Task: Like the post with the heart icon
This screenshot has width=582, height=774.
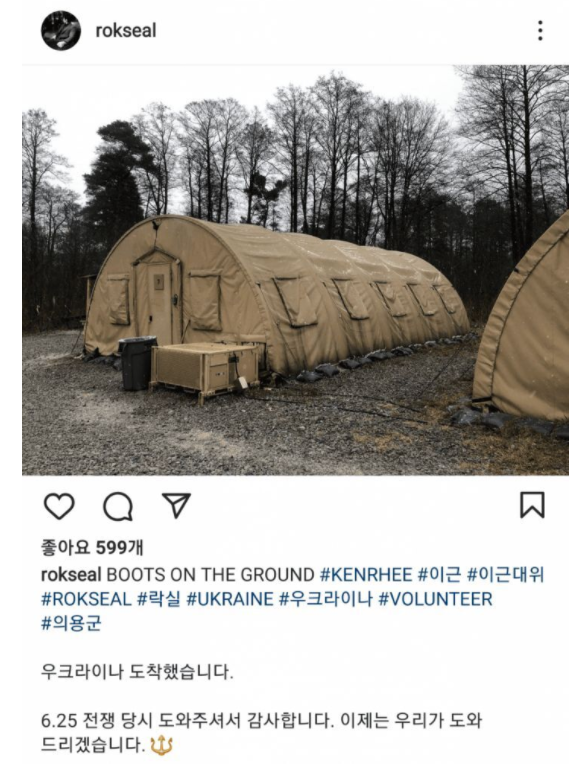Action: (59, 505)
